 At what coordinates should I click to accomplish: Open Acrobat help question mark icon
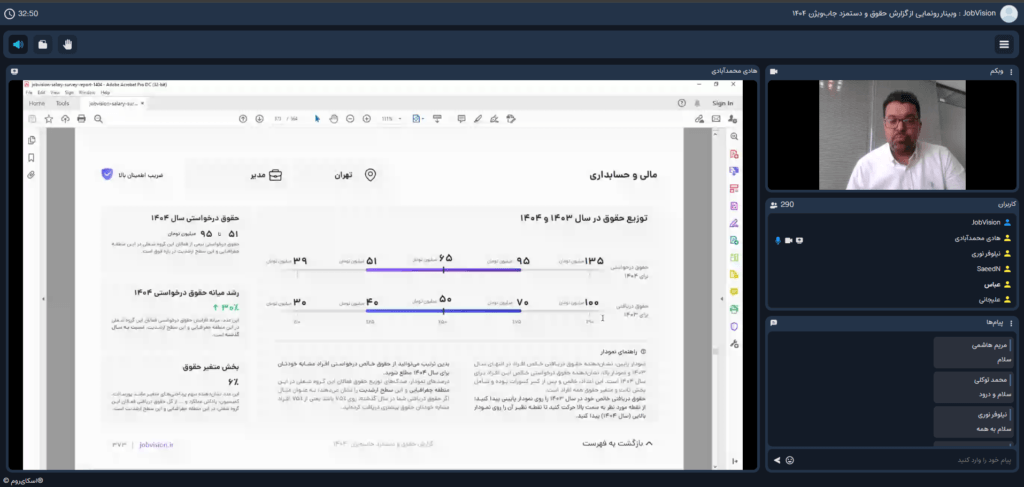[x=682, y=103]
